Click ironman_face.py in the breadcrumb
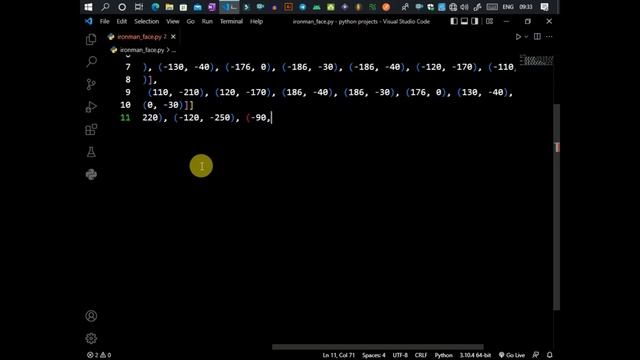Screen dimensions: 640x360 142,50
